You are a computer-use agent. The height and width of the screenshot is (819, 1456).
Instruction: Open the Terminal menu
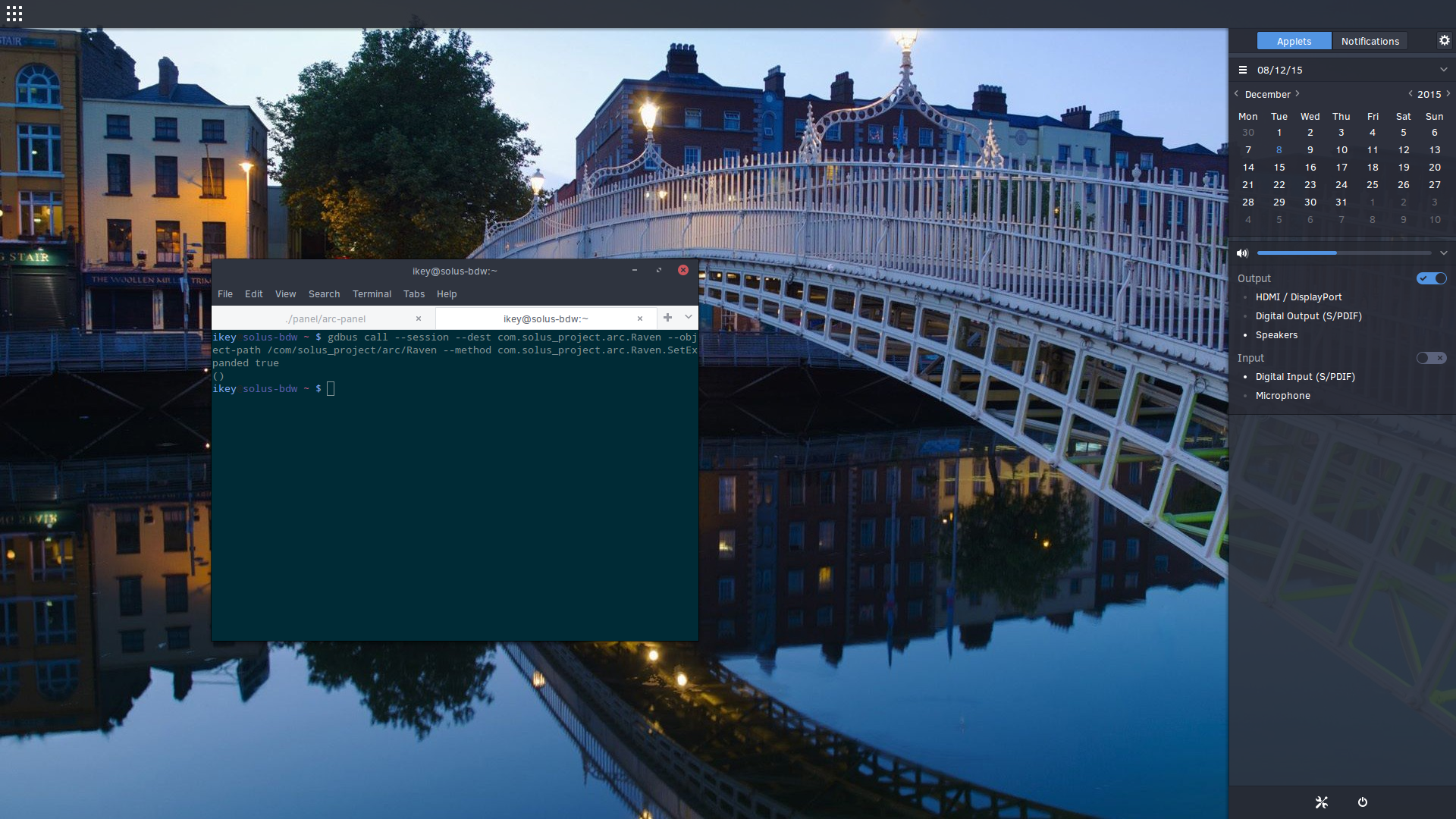click(x=372, y=294)
